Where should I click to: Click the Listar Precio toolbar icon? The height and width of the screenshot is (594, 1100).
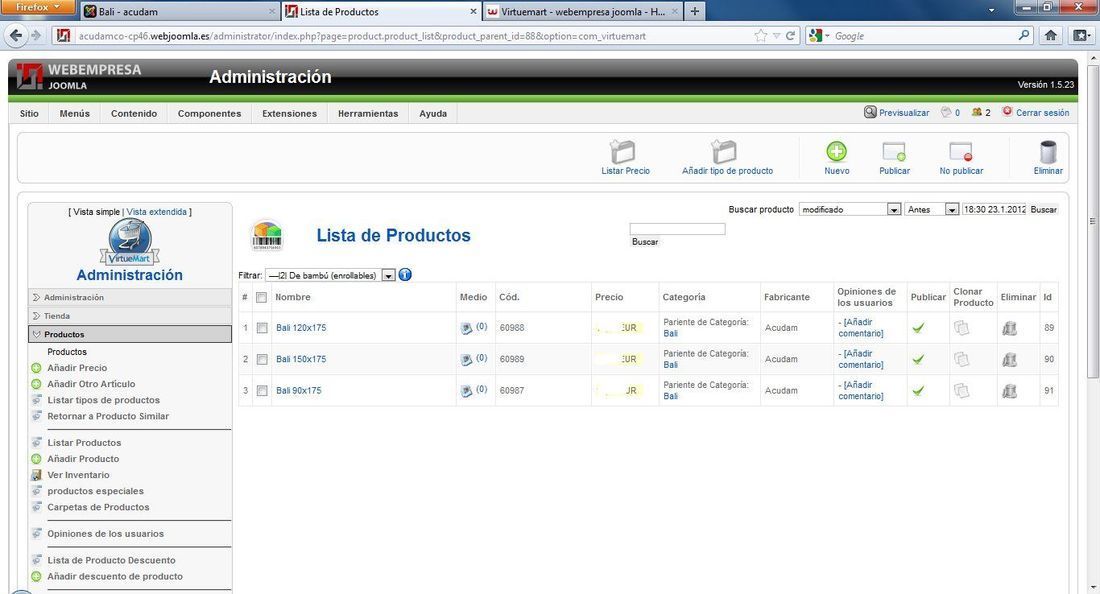pos(622,151)
